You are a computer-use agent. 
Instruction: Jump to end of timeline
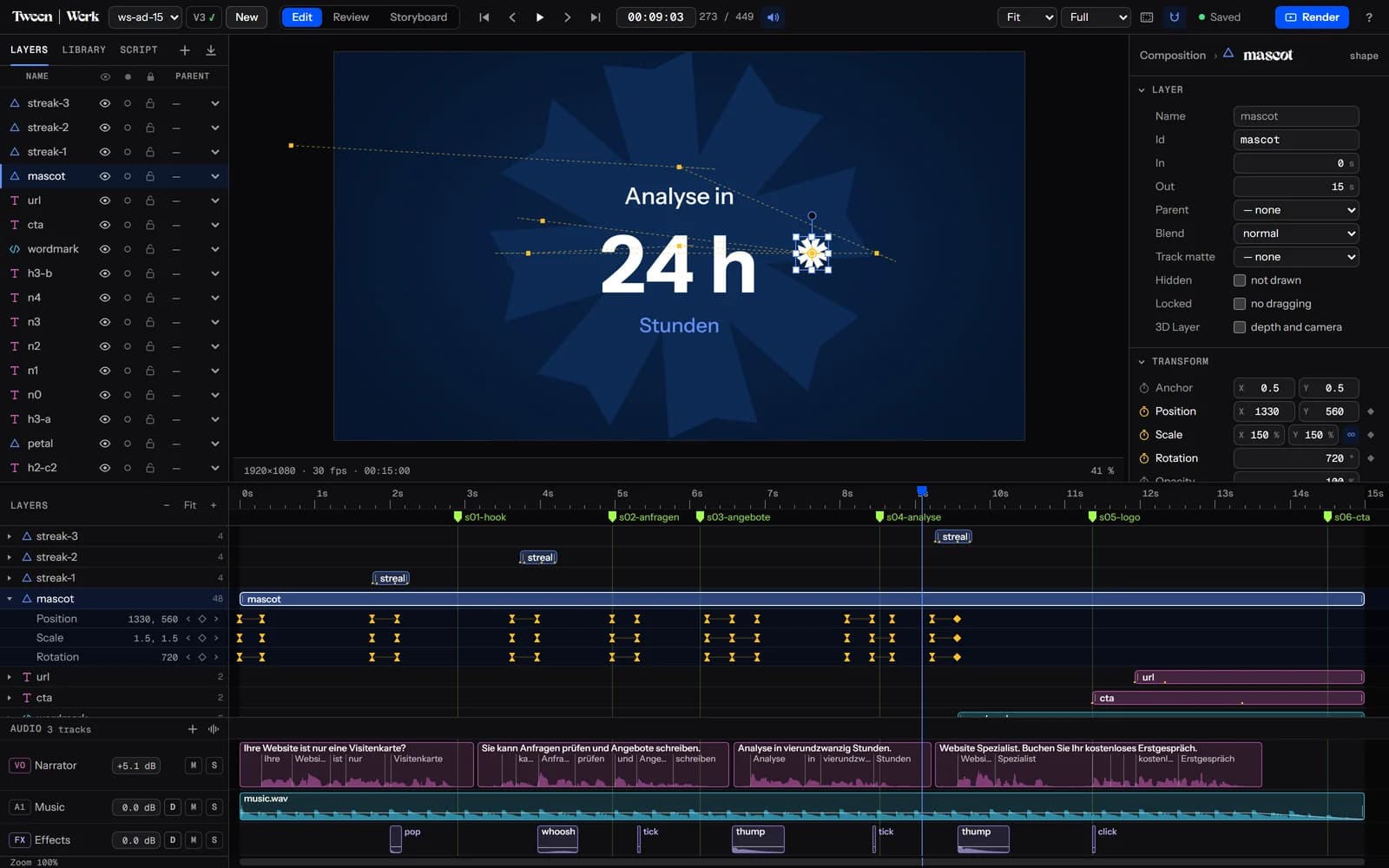pyautogui.click(x=596, y=17)
